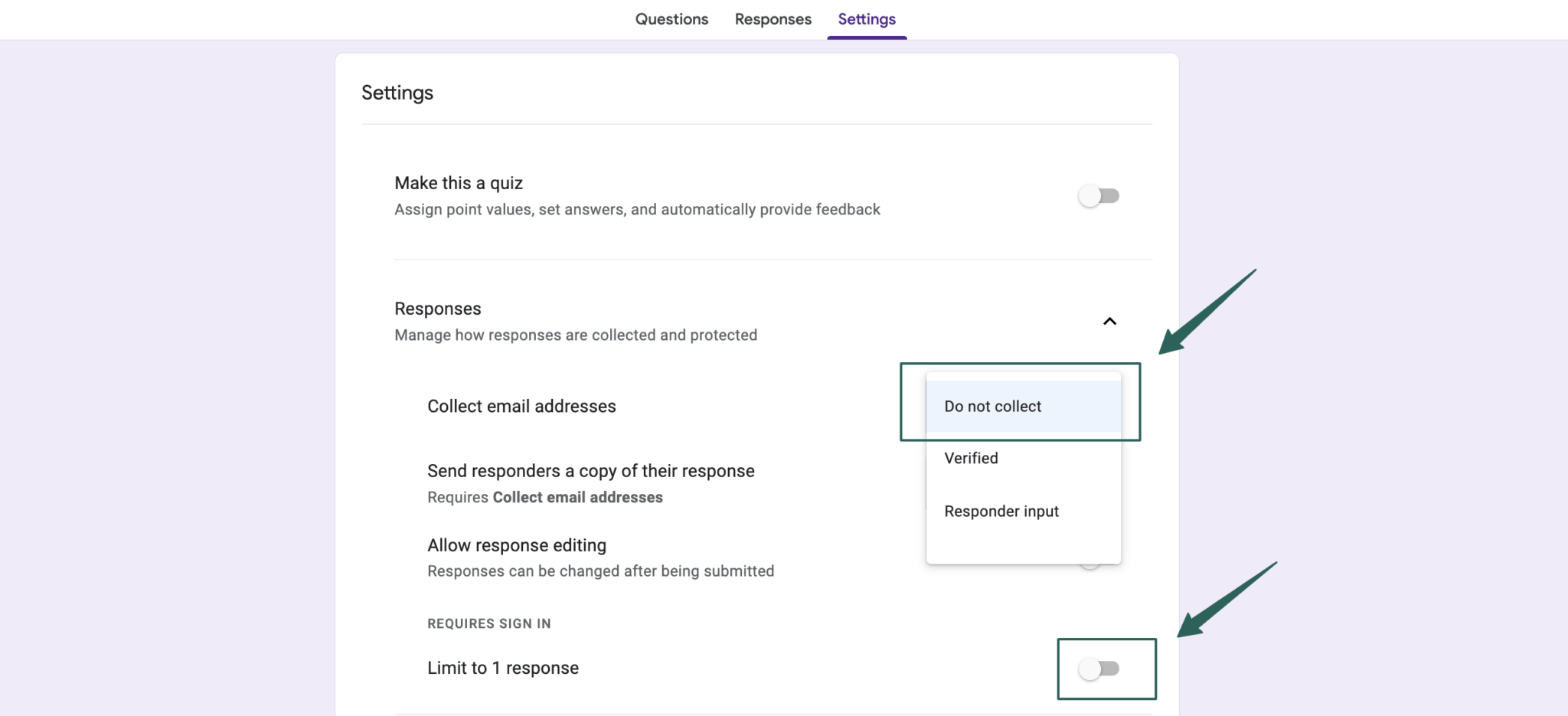Viewport: 1568px width, 716px height.
Task: Click the Settings page heading
Action: (x=397, y=93)
